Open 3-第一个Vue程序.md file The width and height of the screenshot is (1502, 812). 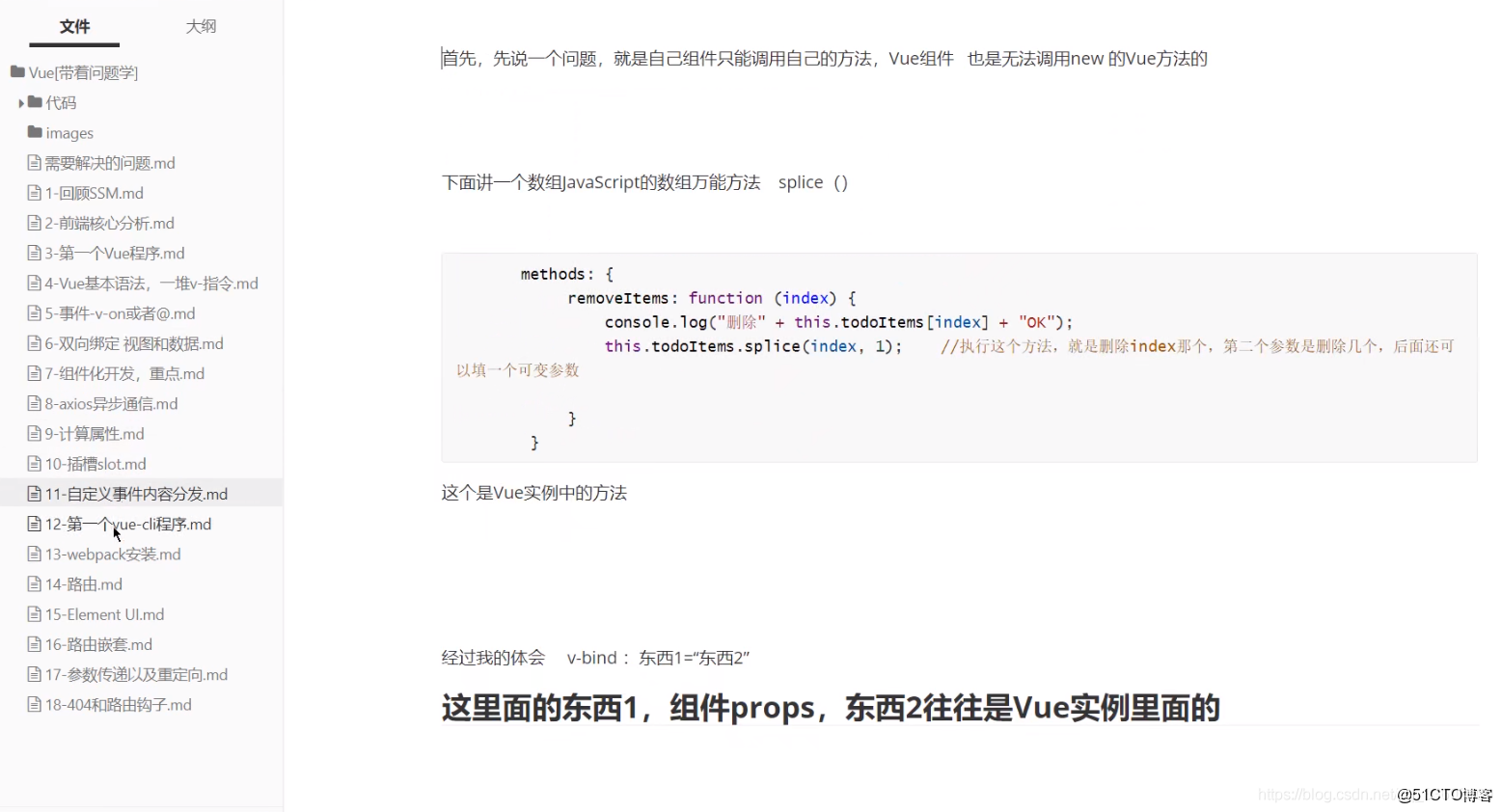click(115, 253)
